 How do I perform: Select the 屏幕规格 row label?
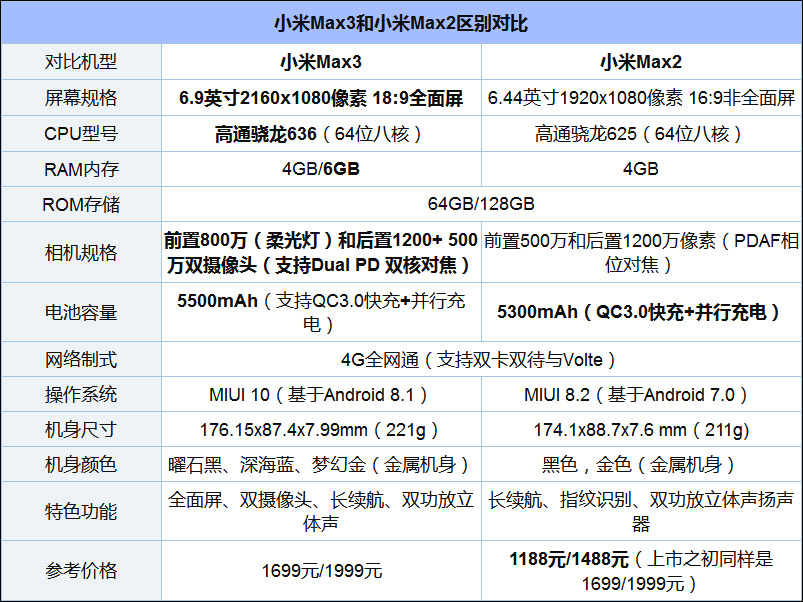click(81, 98)
